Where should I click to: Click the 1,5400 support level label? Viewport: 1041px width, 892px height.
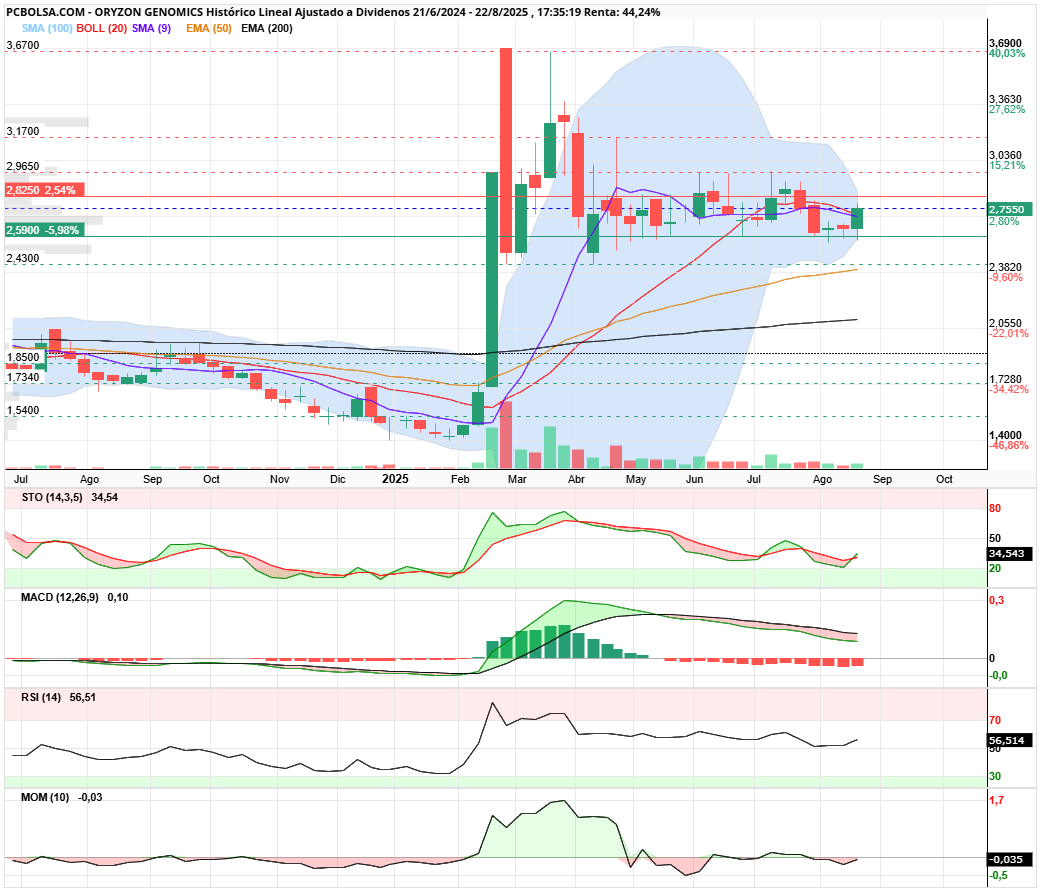[23, 410]
